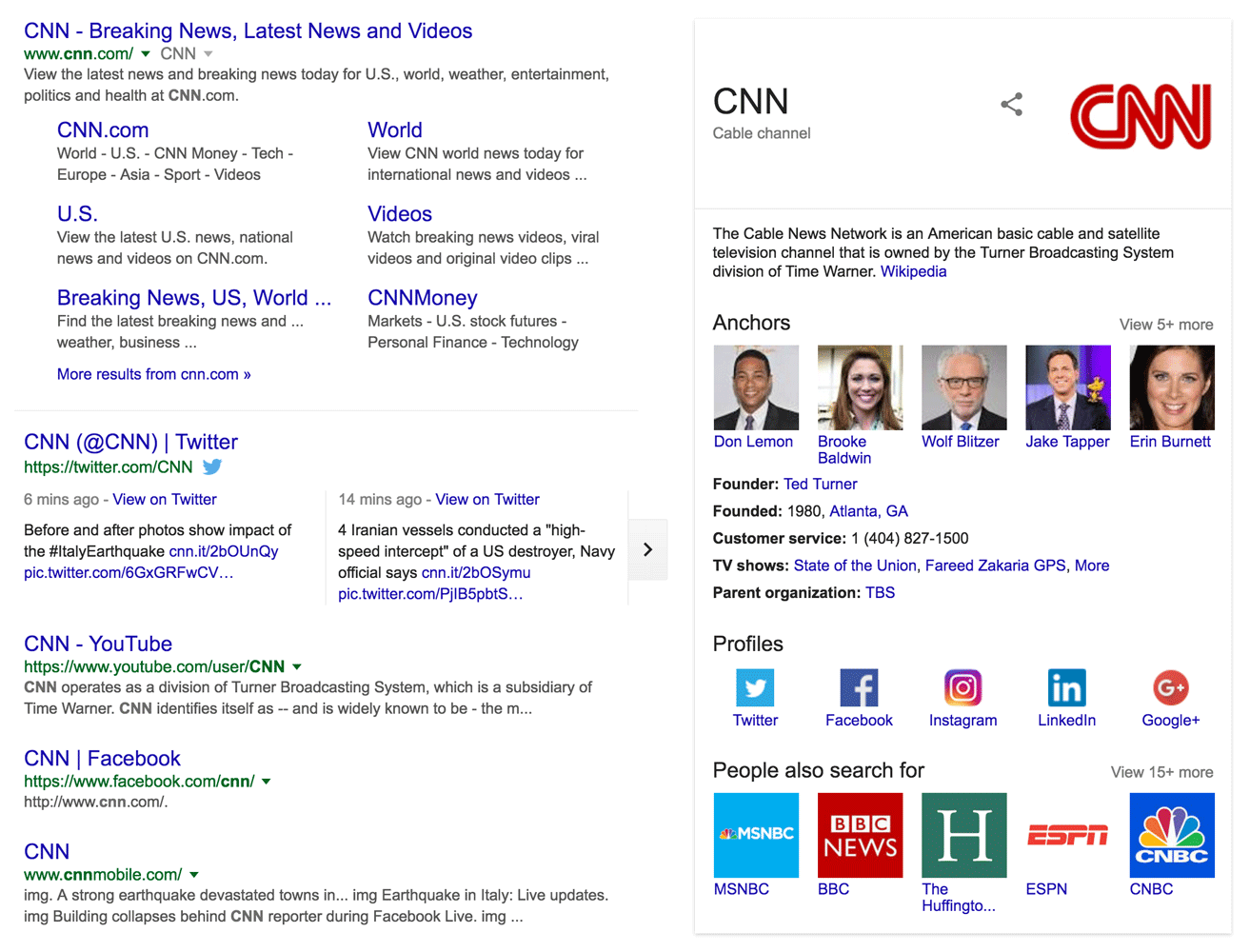Expand anchors with View 5+ more

point(1165,325)
